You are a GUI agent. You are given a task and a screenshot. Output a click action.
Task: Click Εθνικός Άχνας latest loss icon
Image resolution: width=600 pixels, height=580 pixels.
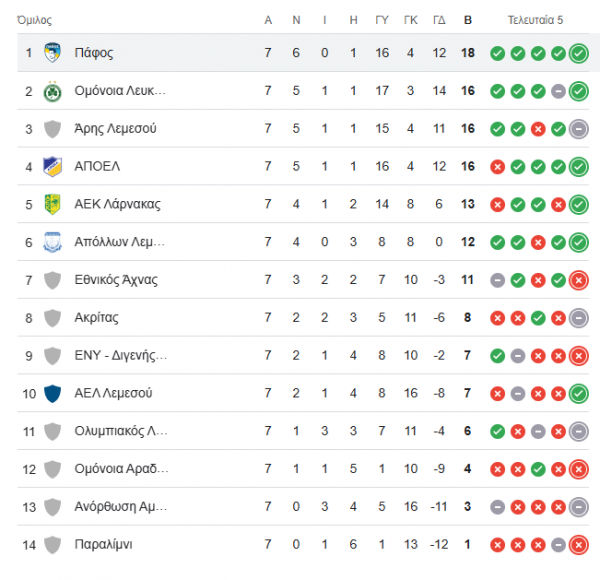point(579,281)
